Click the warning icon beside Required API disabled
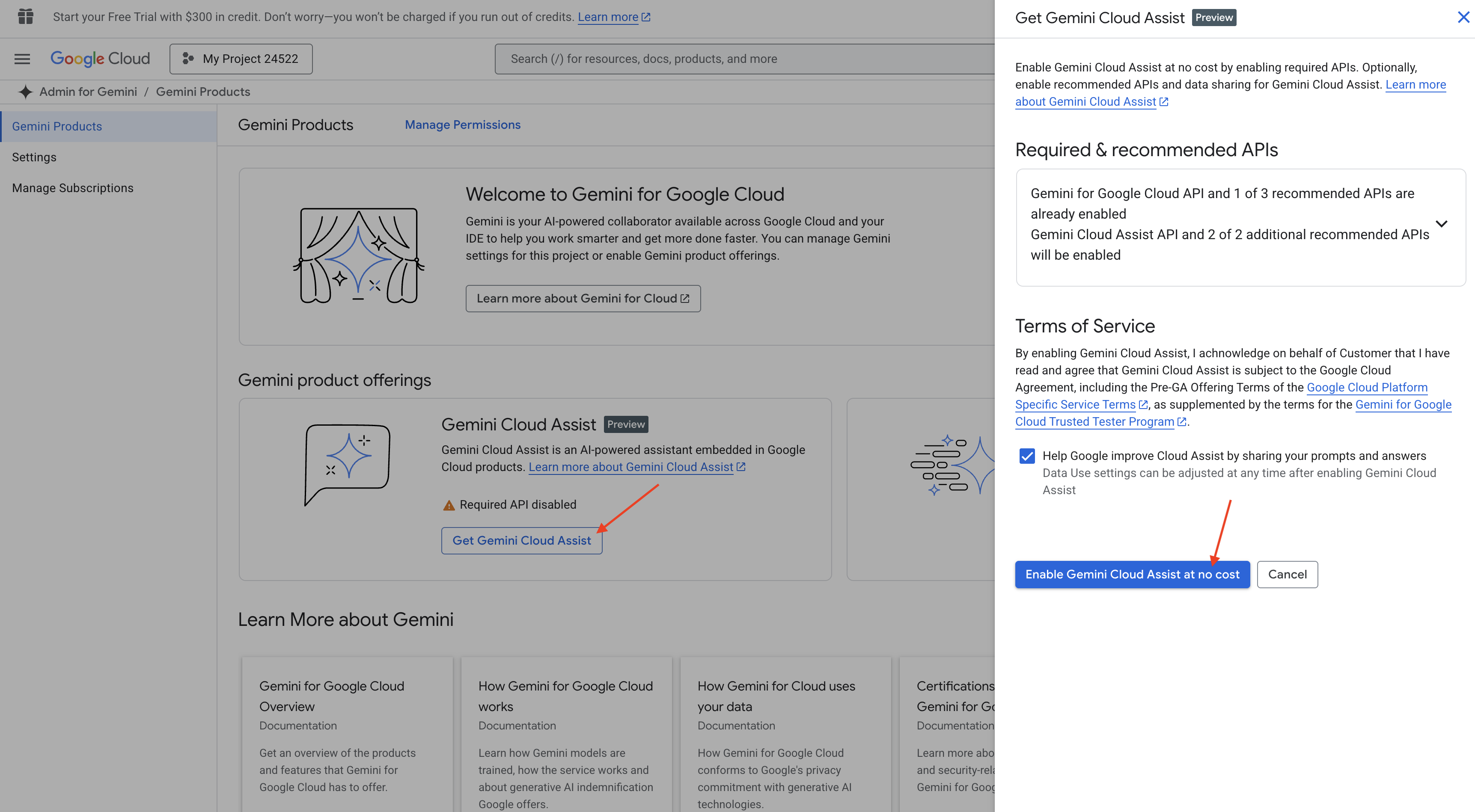Viewport: 1475px width, 812px height. (449, 505)
